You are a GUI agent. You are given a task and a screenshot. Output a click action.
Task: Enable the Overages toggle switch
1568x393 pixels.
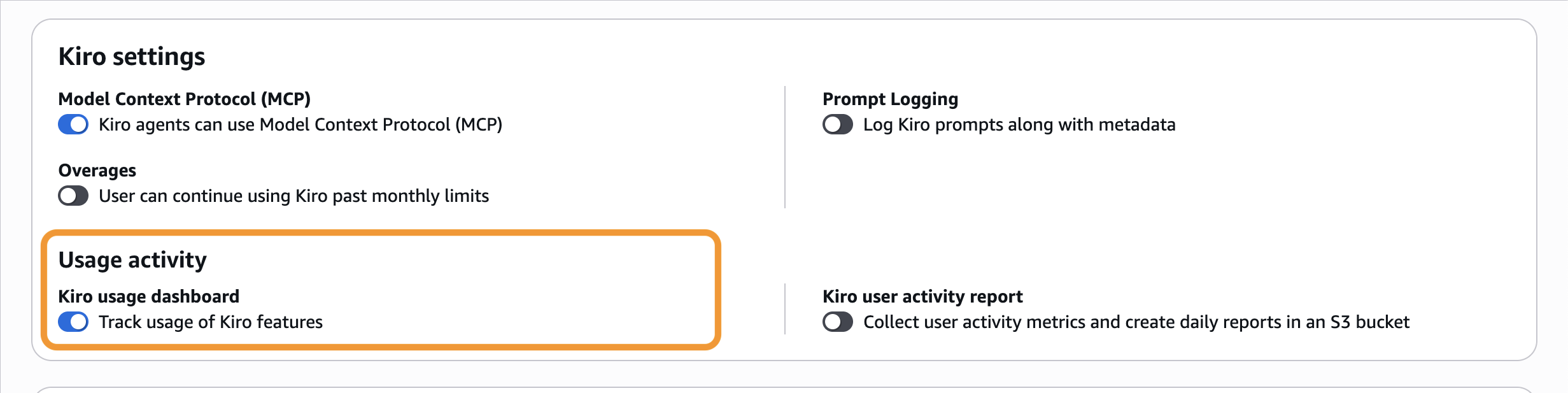(73, 196)
